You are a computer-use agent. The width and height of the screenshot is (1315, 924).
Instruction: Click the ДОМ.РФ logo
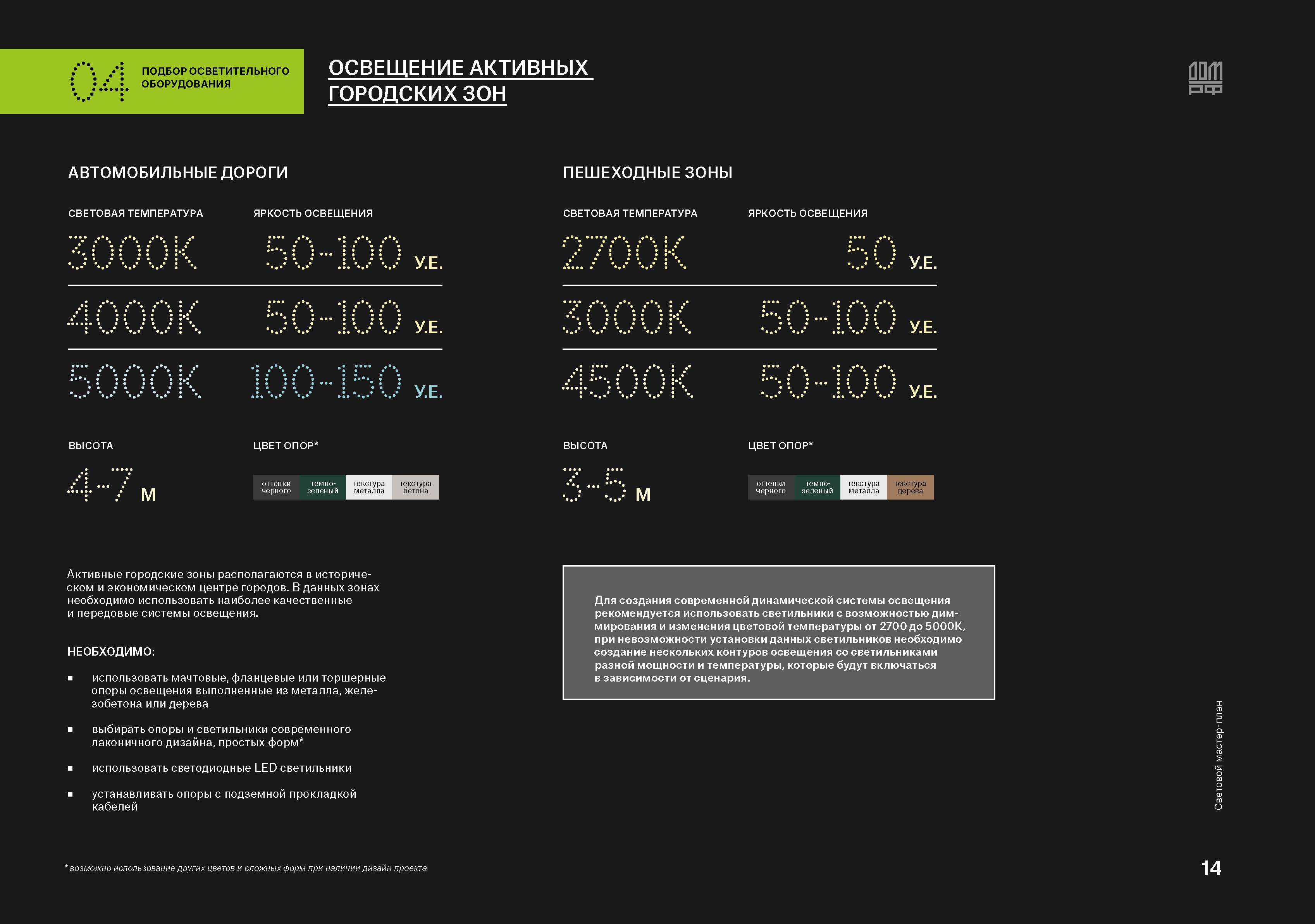pyautogui.click(x=1205, y=78)
